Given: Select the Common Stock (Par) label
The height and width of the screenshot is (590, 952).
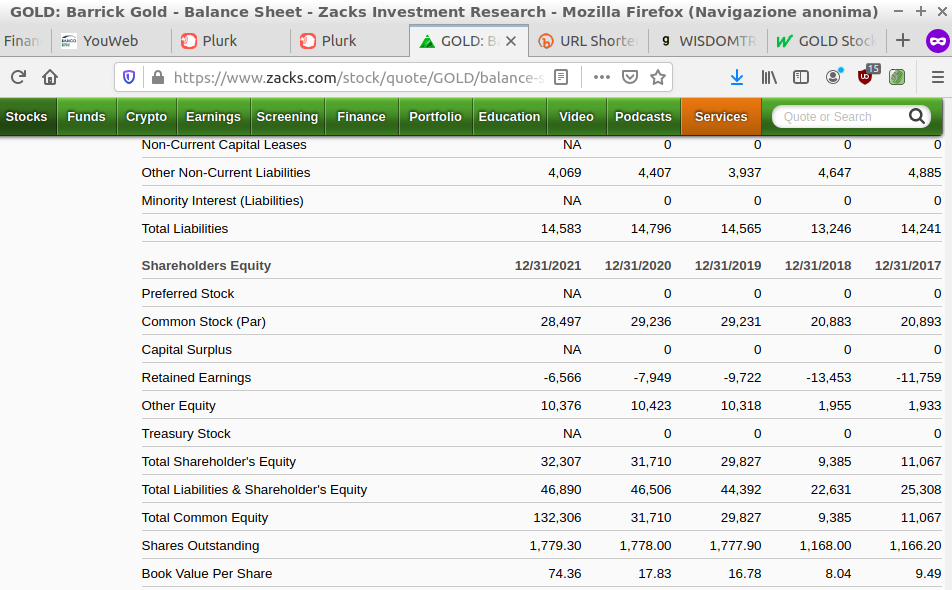Looking at the screenshot, I should click(x=203, y=322).
